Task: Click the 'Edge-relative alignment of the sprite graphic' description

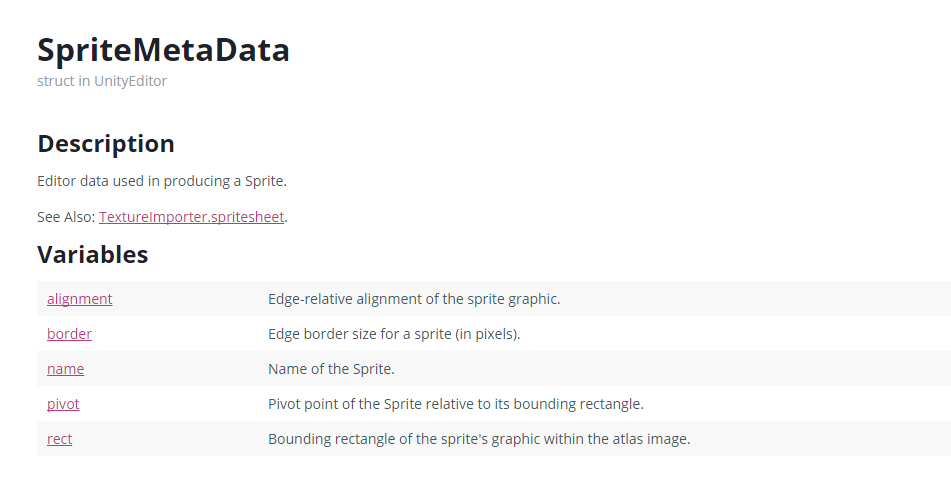Action: point(414,299)
